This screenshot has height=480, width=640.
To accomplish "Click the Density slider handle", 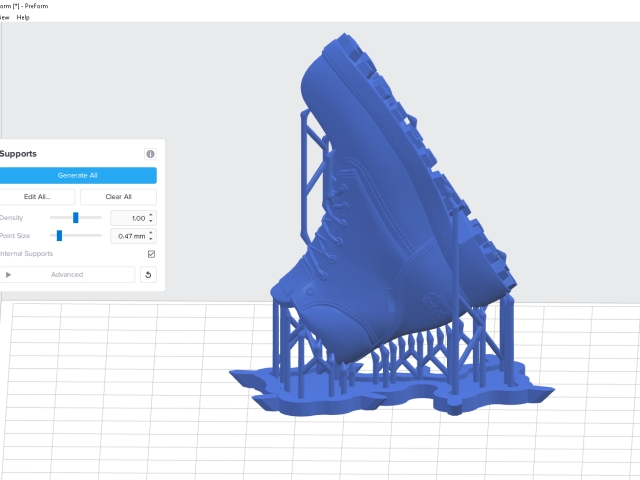I will 76,218.
